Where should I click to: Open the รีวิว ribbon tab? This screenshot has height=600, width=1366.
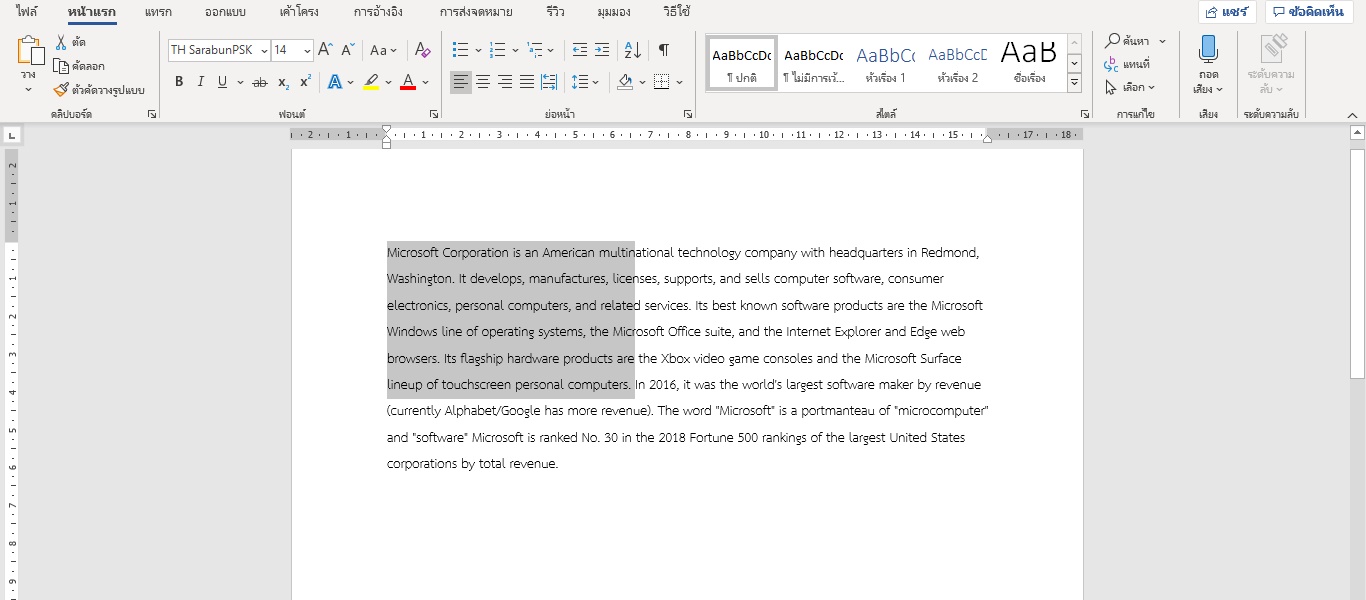(554, 12)
